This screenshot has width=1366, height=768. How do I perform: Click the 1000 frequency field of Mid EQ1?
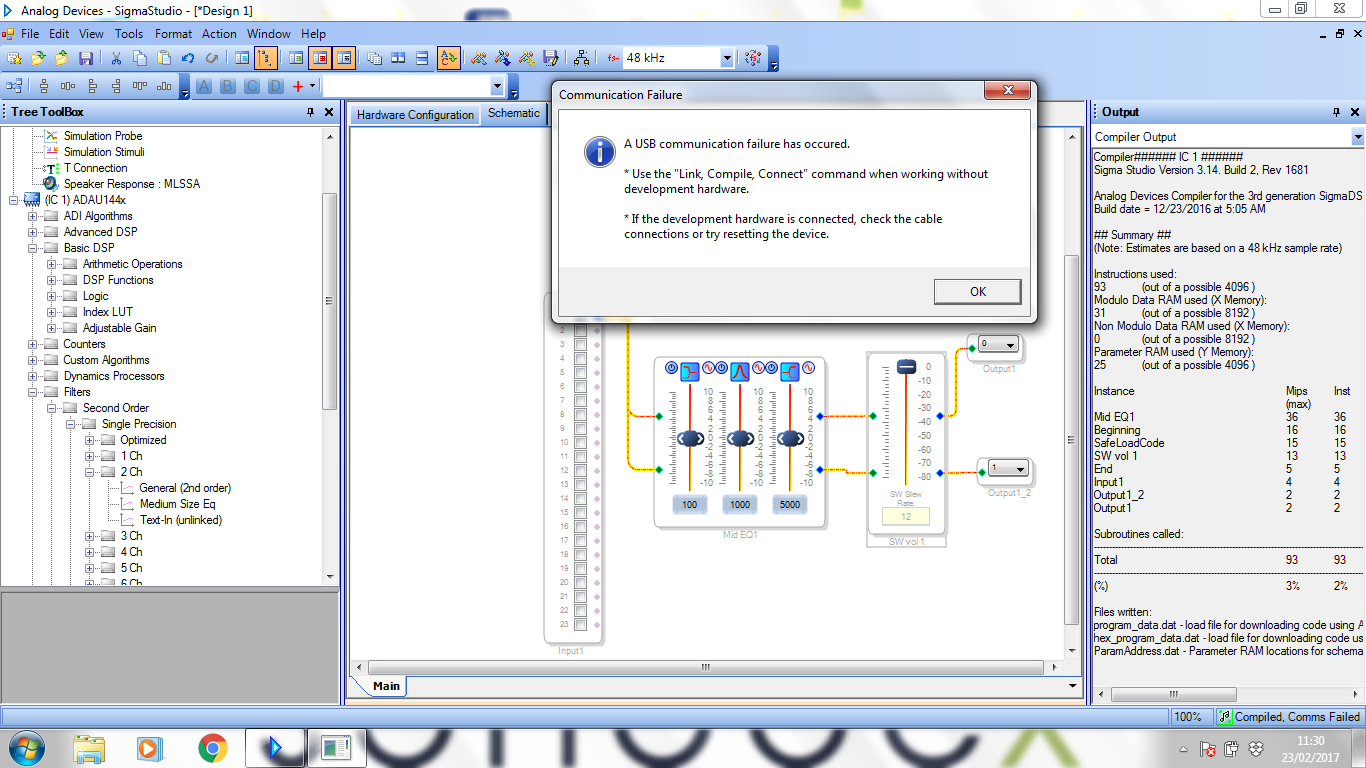click(740, 505)
